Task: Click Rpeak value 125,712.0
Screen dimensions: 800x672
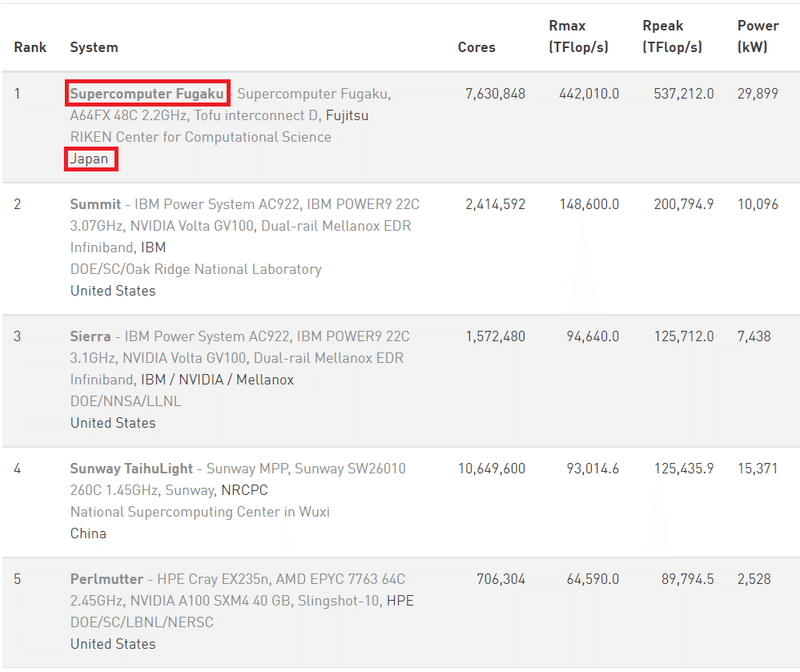Action: point(684,337)
